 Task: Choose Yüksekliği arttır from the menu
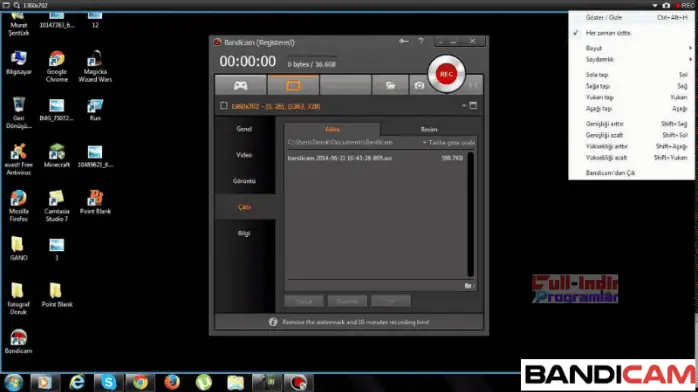(631, 146)
